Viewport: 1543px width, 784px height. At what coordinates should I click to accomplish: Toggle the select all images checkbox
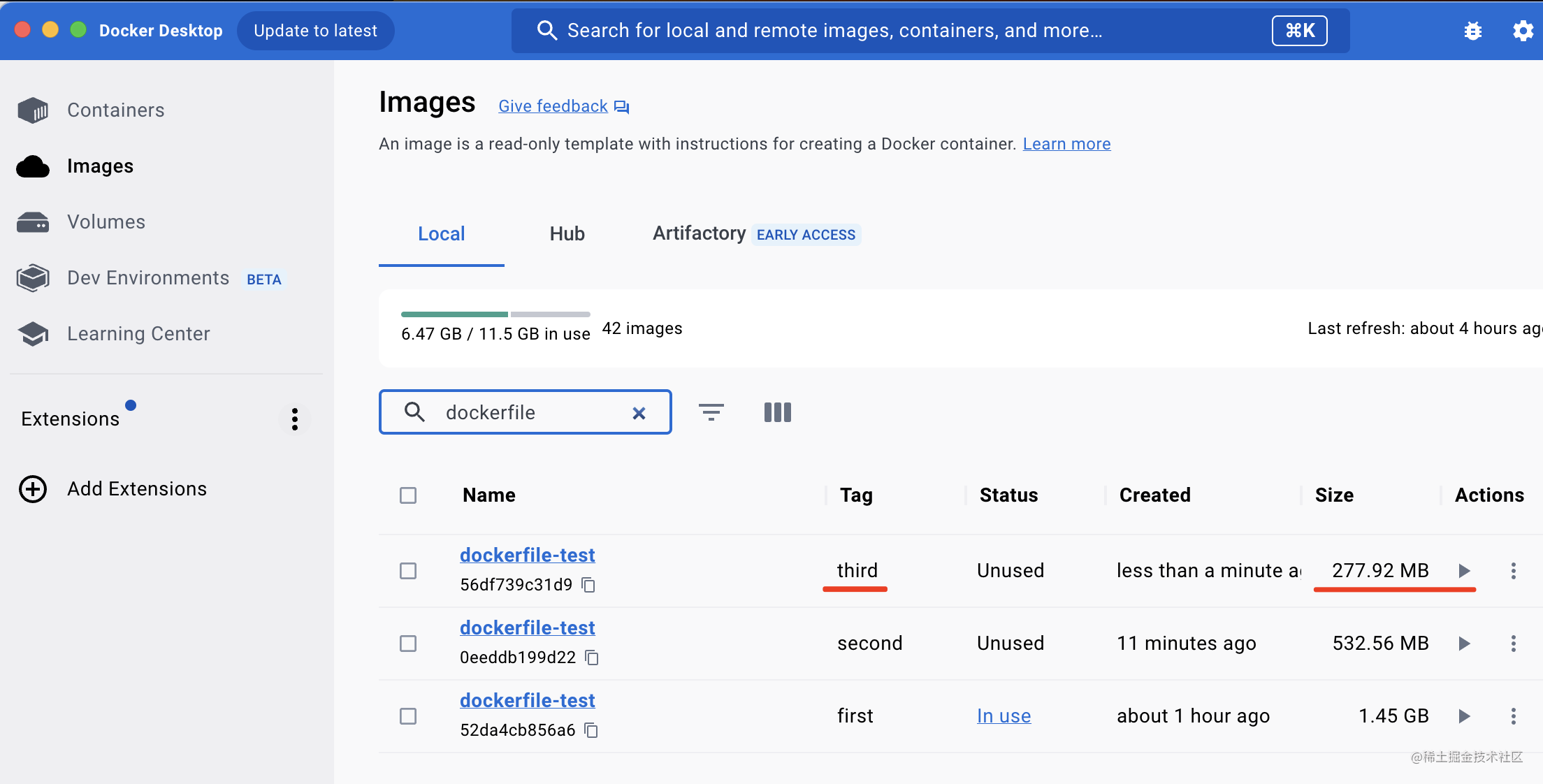tap(408, 495)
